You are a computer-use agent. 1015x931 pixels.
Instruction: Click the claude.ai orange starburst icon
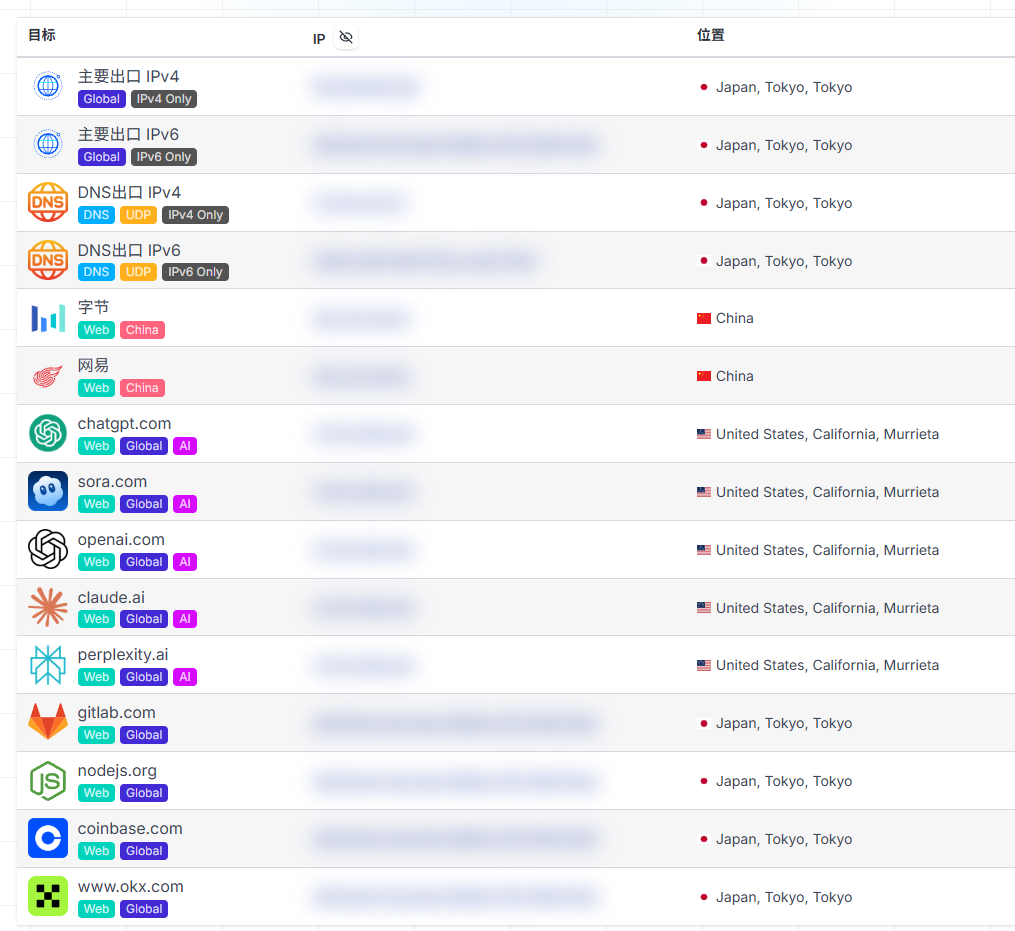click(48, 607)
